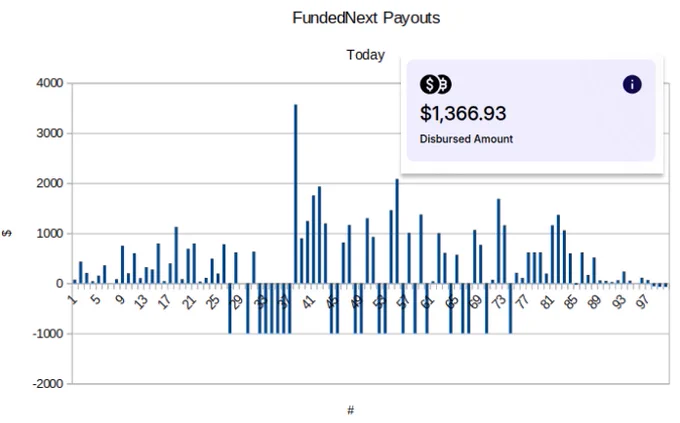The width and height of the screenshot is (680, 423).
Task: Click the Disbursed Amount label
Action: pyautogui.click(x=466, y=139)
